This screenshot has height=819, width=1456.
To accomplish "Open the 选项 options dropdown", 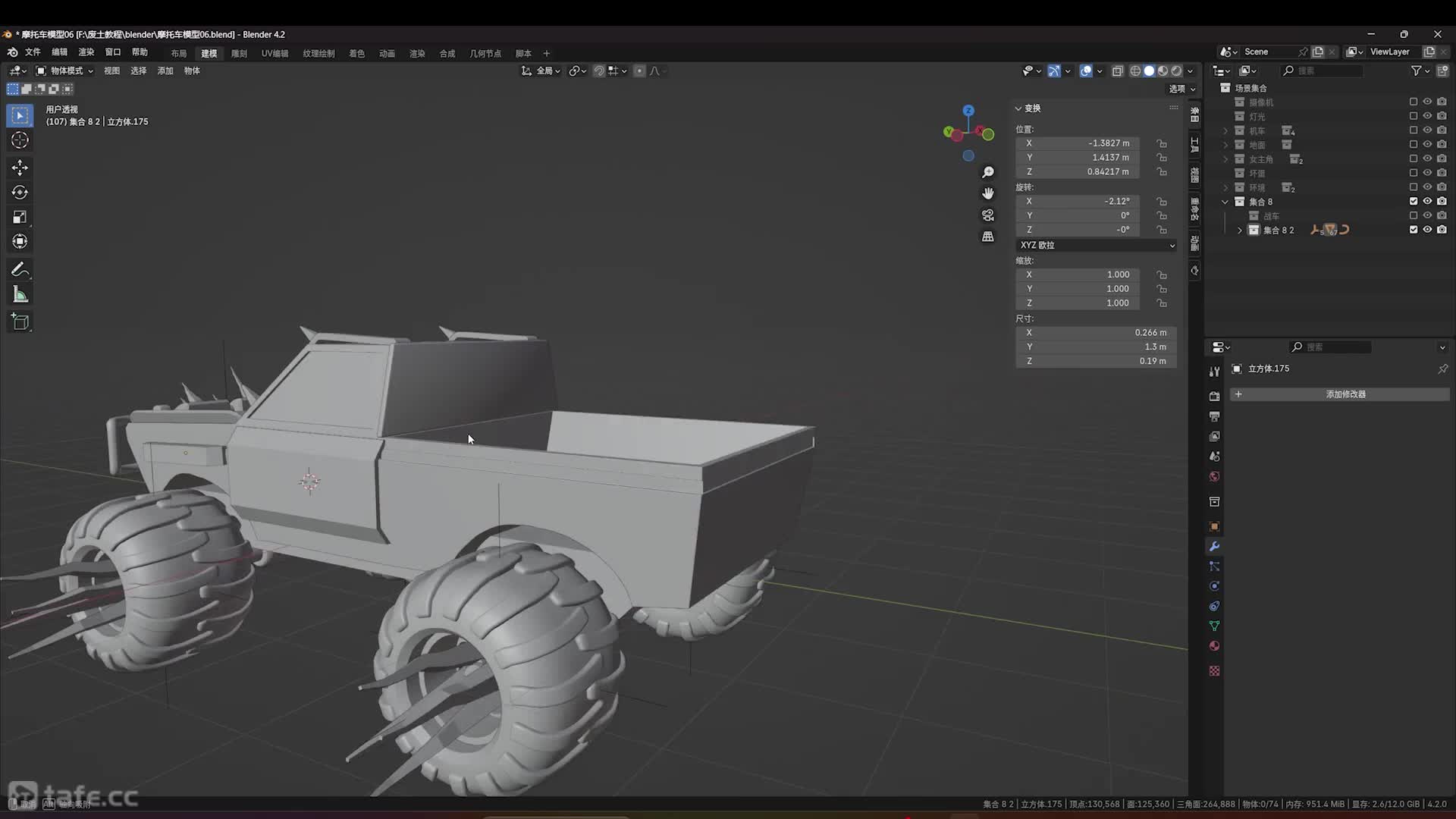I will [1181, 89].
